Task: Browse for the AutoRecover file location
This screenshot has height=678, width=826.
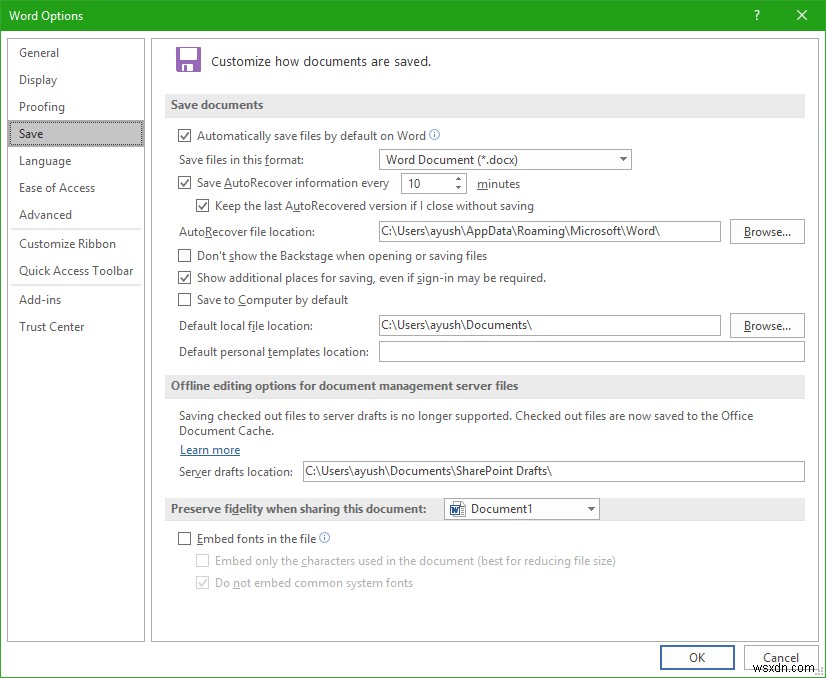Action: [766, 231]
